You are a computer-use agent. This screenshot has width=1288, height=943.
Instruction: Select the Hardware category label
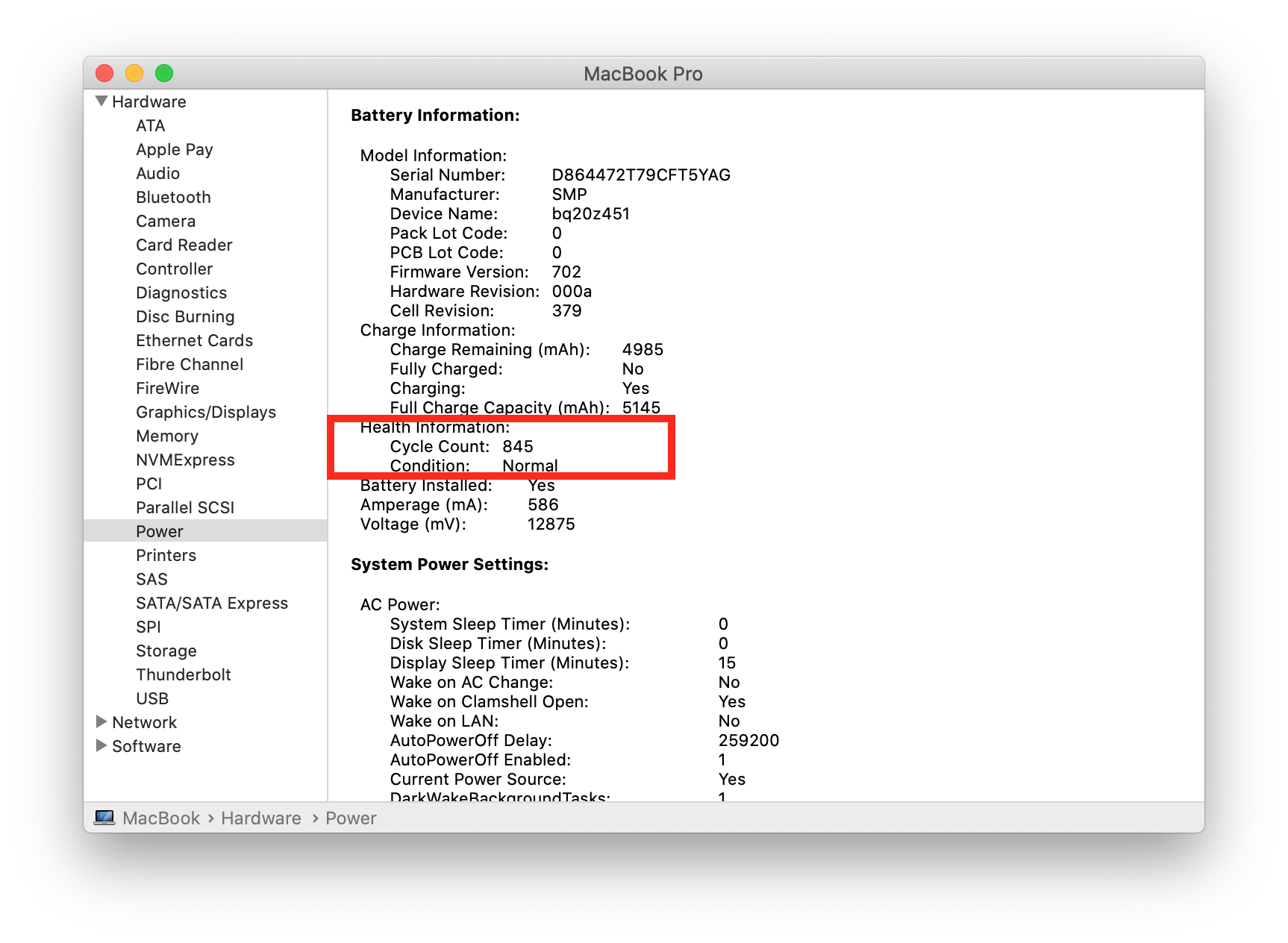click(149, 101)
